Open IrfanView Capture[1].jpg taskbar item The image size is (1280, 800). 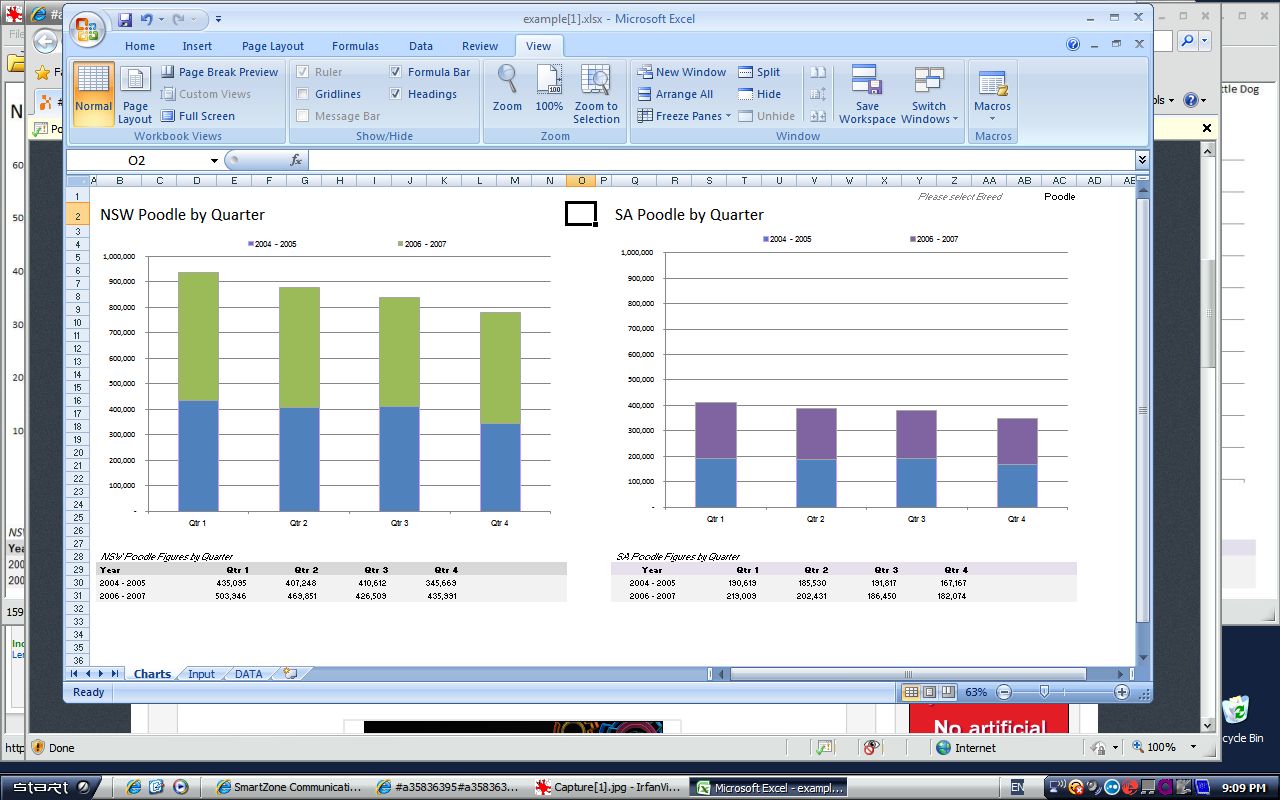pyautogui.click(x=609, y=787)
